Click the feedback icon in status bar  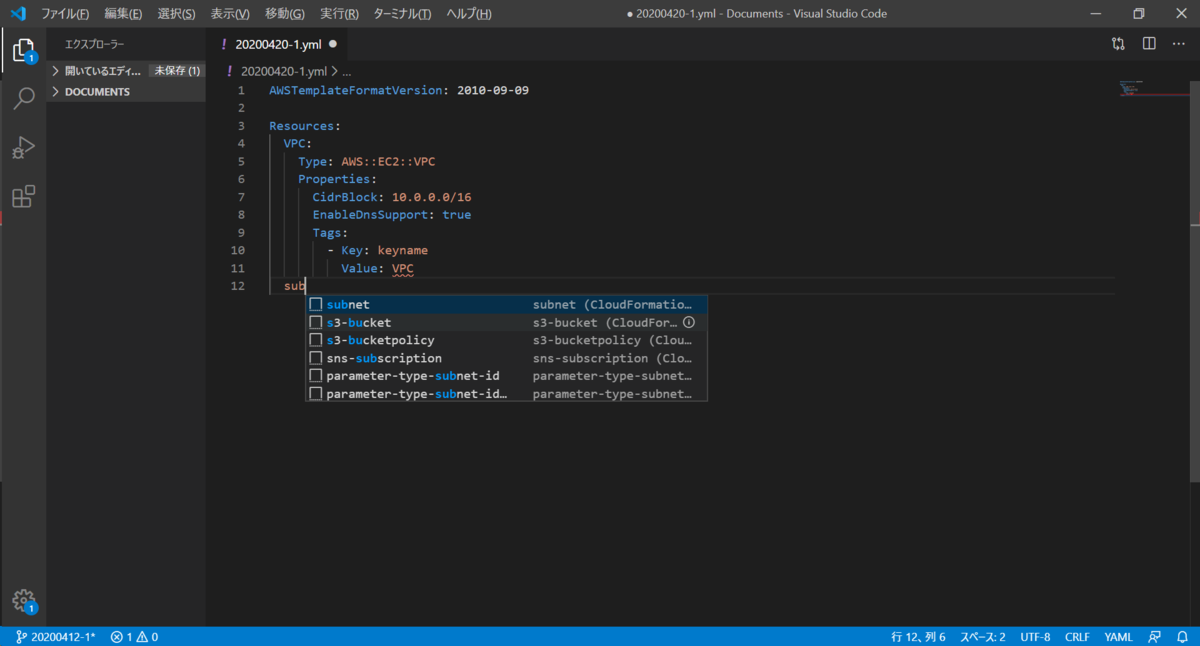1155,636
